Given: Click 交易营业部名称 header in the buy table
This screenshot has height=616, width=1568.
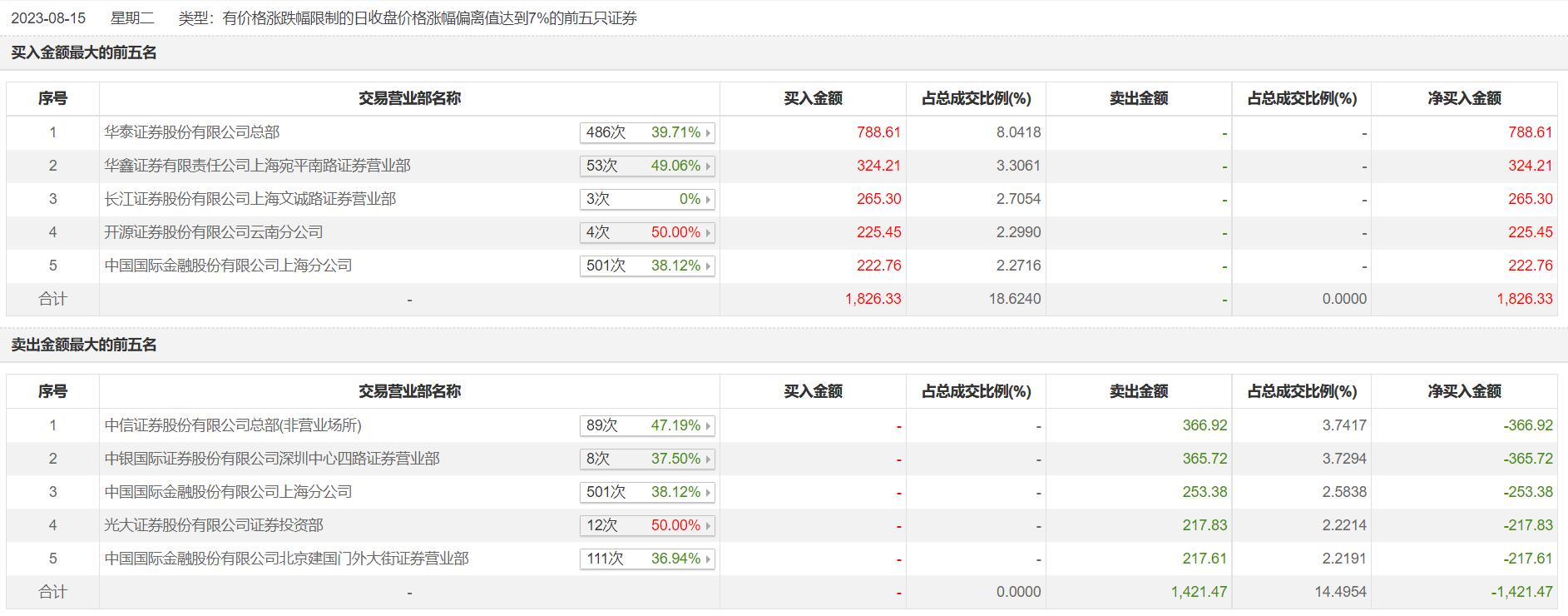Looking at the screenshot, I should (409, 98).
